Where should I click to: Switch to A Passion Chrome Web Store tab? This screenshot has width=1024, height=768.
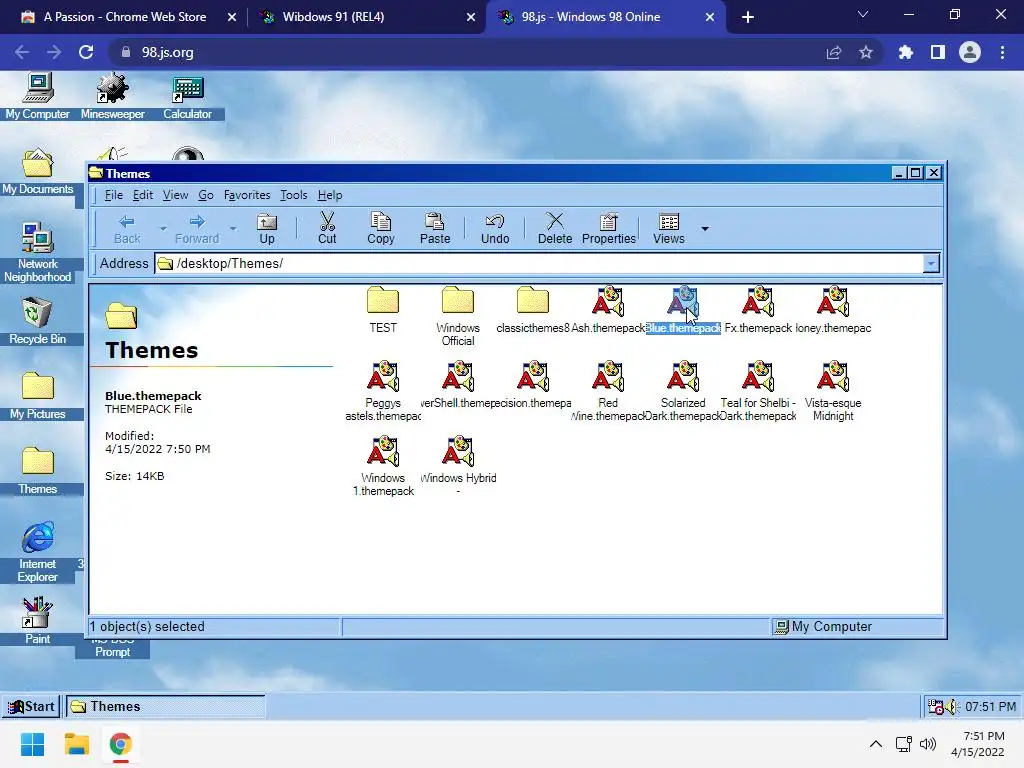(127, 17)
